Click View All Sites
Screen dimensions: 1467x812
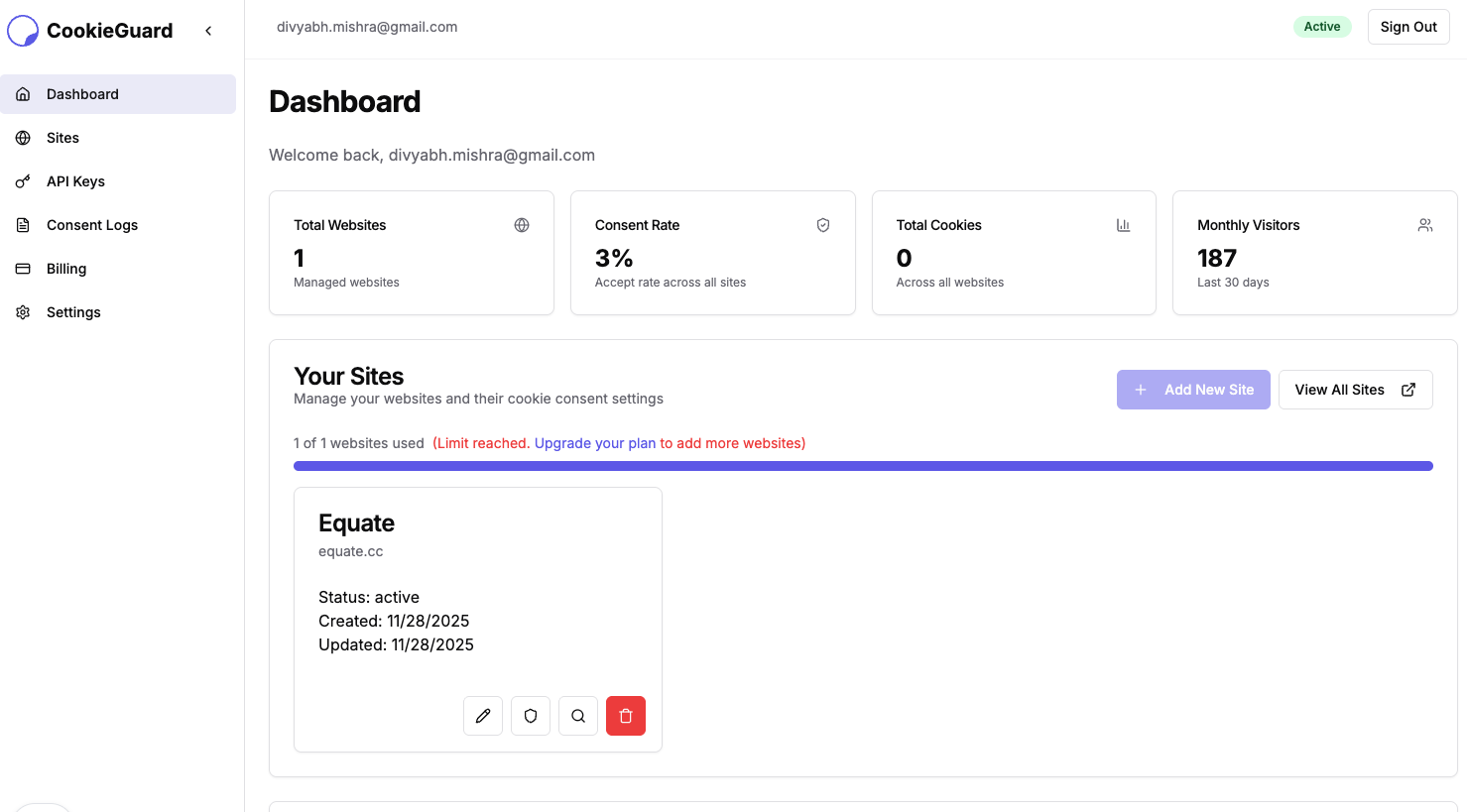(x=1355, y=390)
